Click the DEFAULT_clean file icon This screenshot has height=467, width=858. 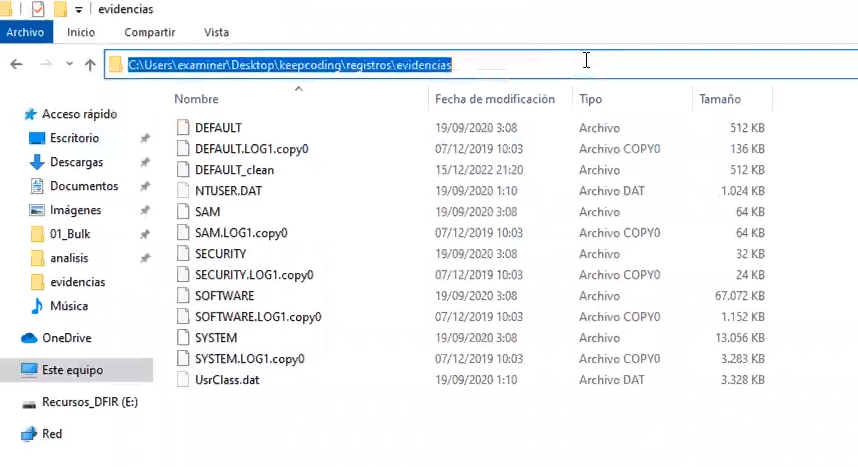[183, 170]
